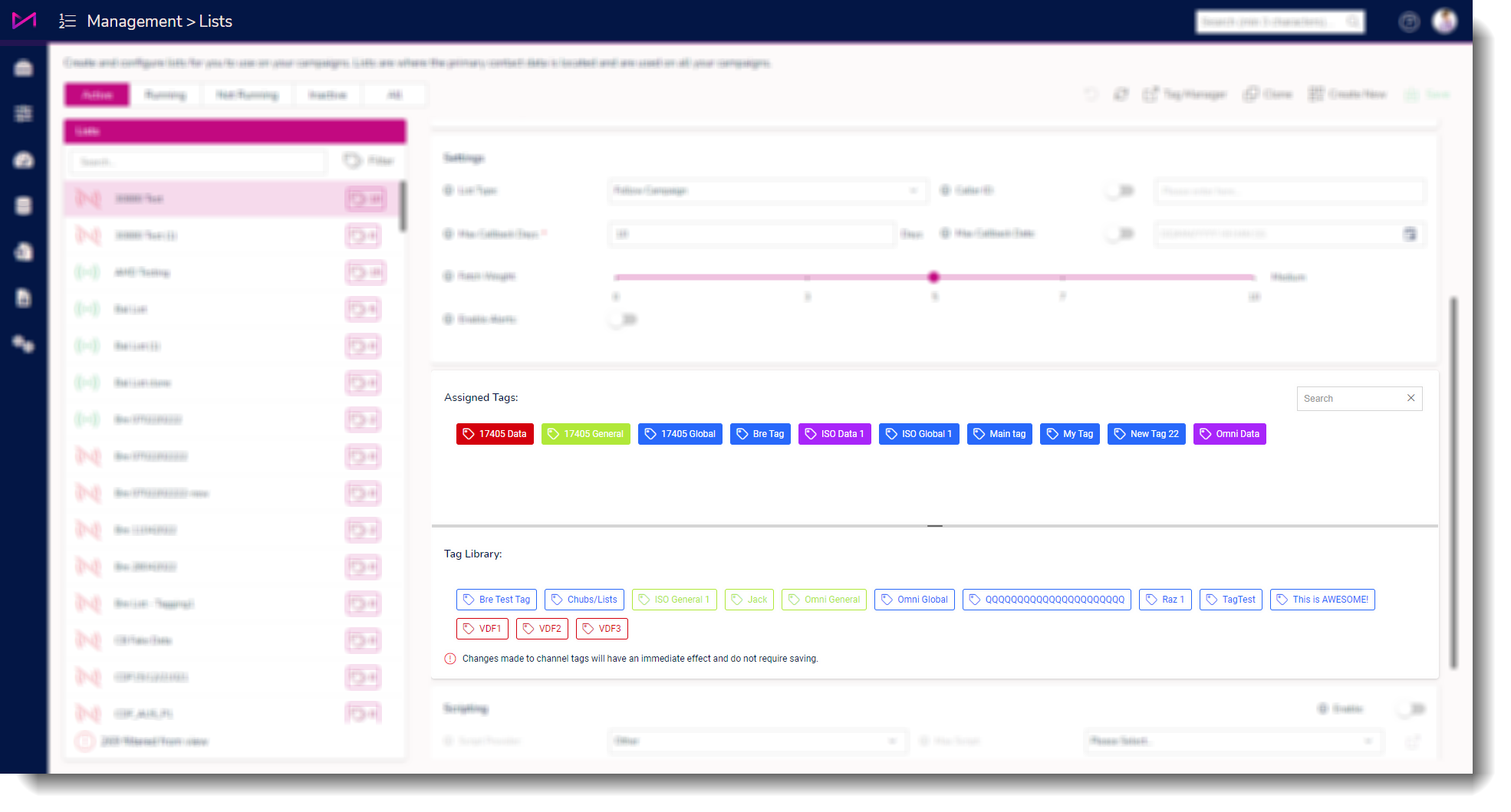Add the Bre Test Tag from library

pyautogui.click(x=496, y=600)
